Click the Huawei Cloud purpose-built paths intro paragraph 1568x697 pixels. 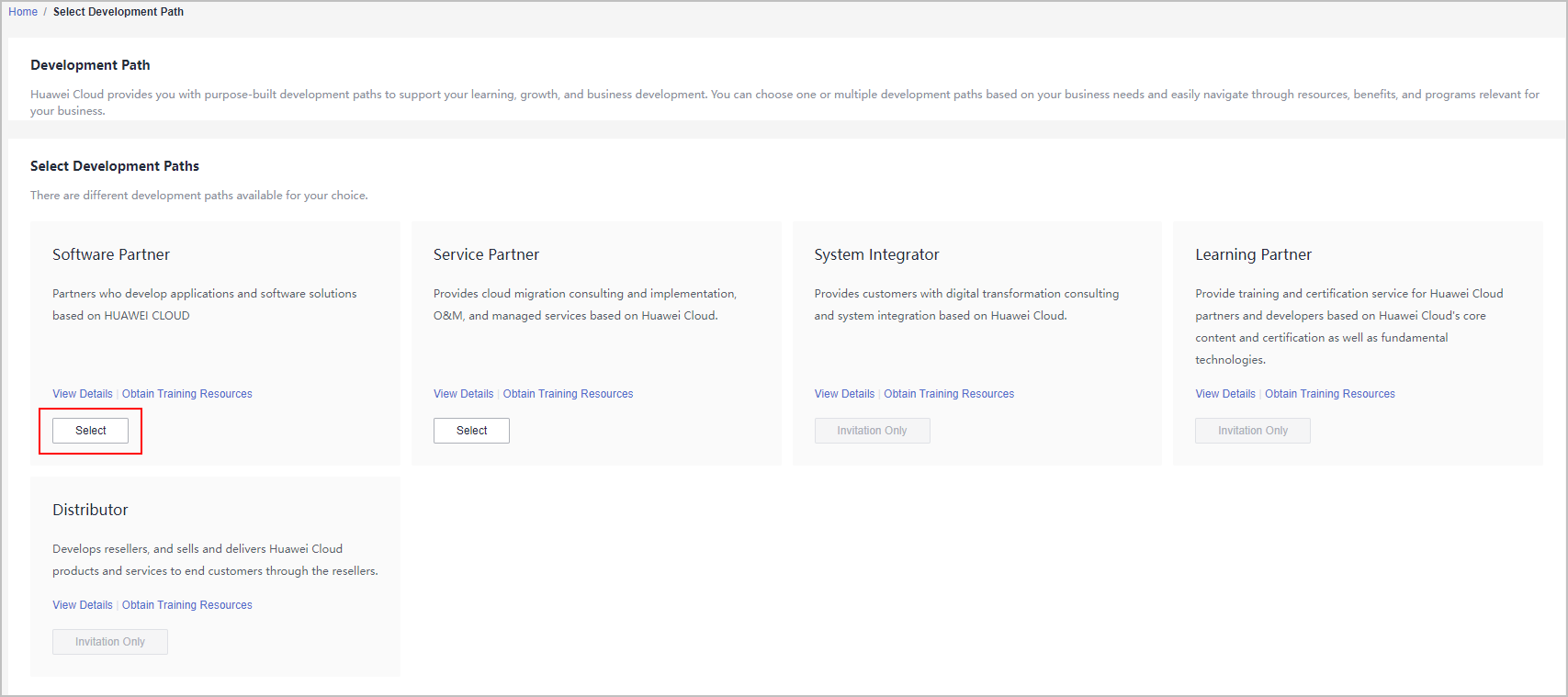tap(784, 103)
